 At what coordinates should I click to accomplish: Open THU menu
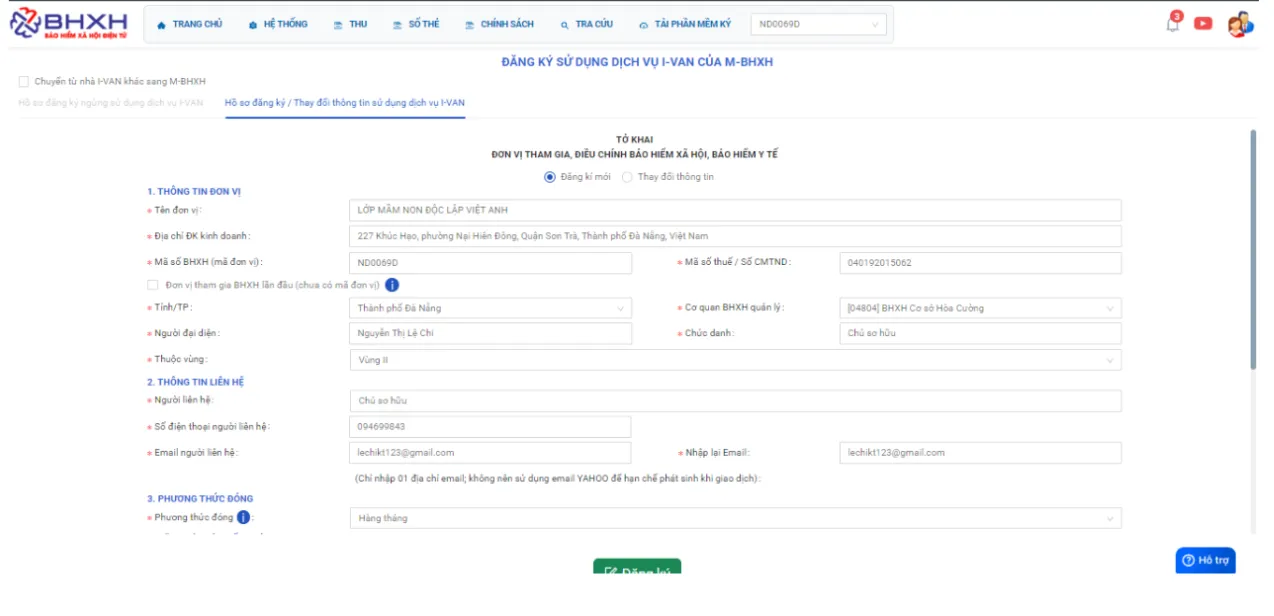(x=351, y=24)
